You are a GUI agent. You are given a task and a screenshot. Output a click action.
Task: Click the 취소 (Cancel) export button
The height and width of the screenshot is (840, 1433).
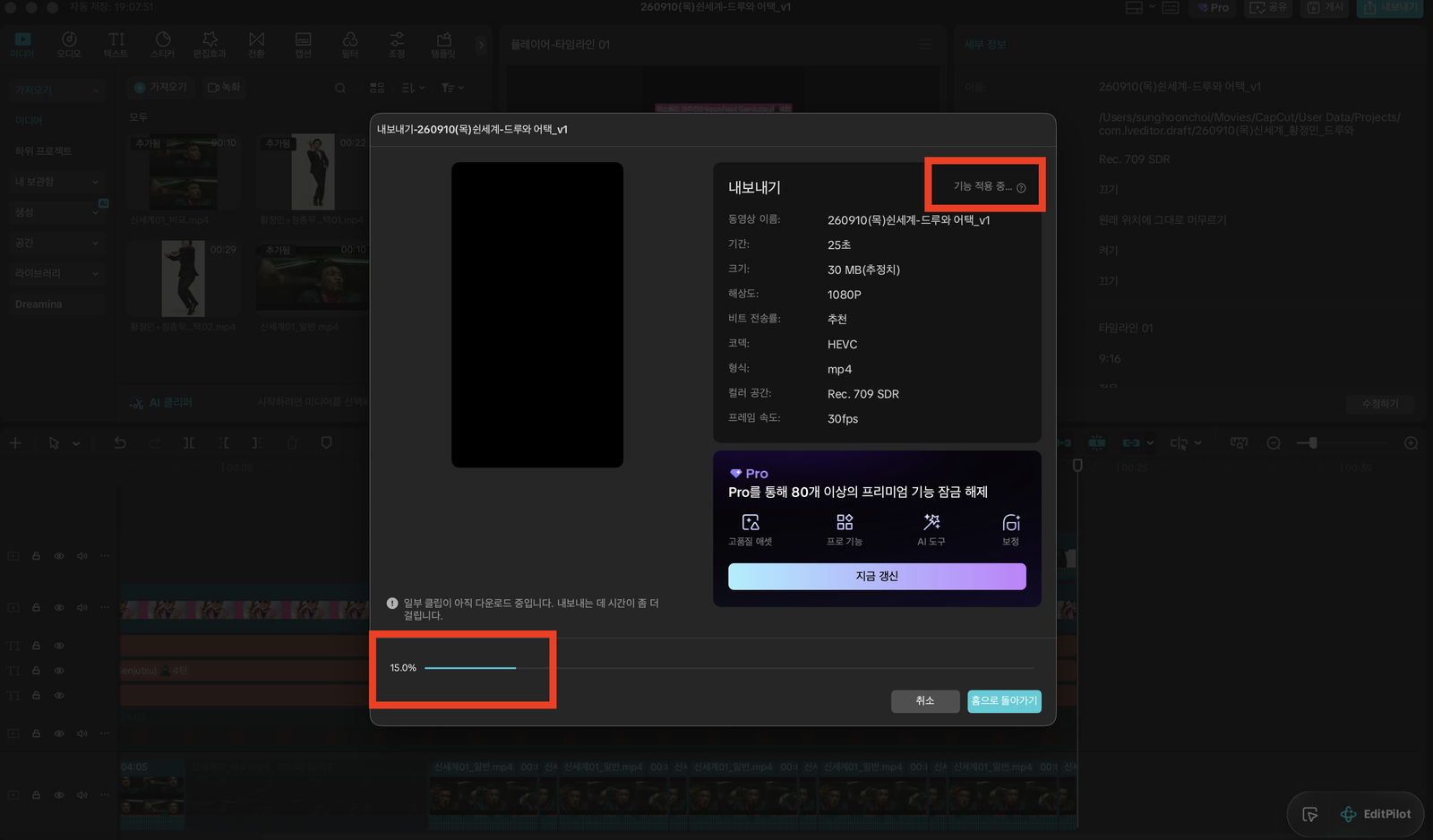(x=925, y=701)
